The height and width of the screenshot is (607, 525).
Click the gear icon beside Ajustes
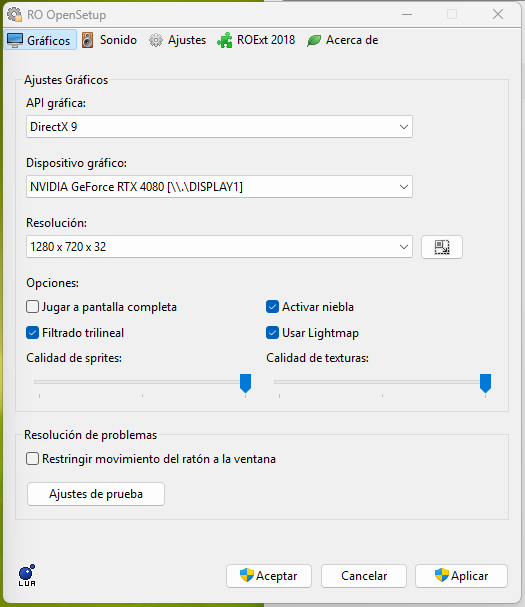point(156,40)
